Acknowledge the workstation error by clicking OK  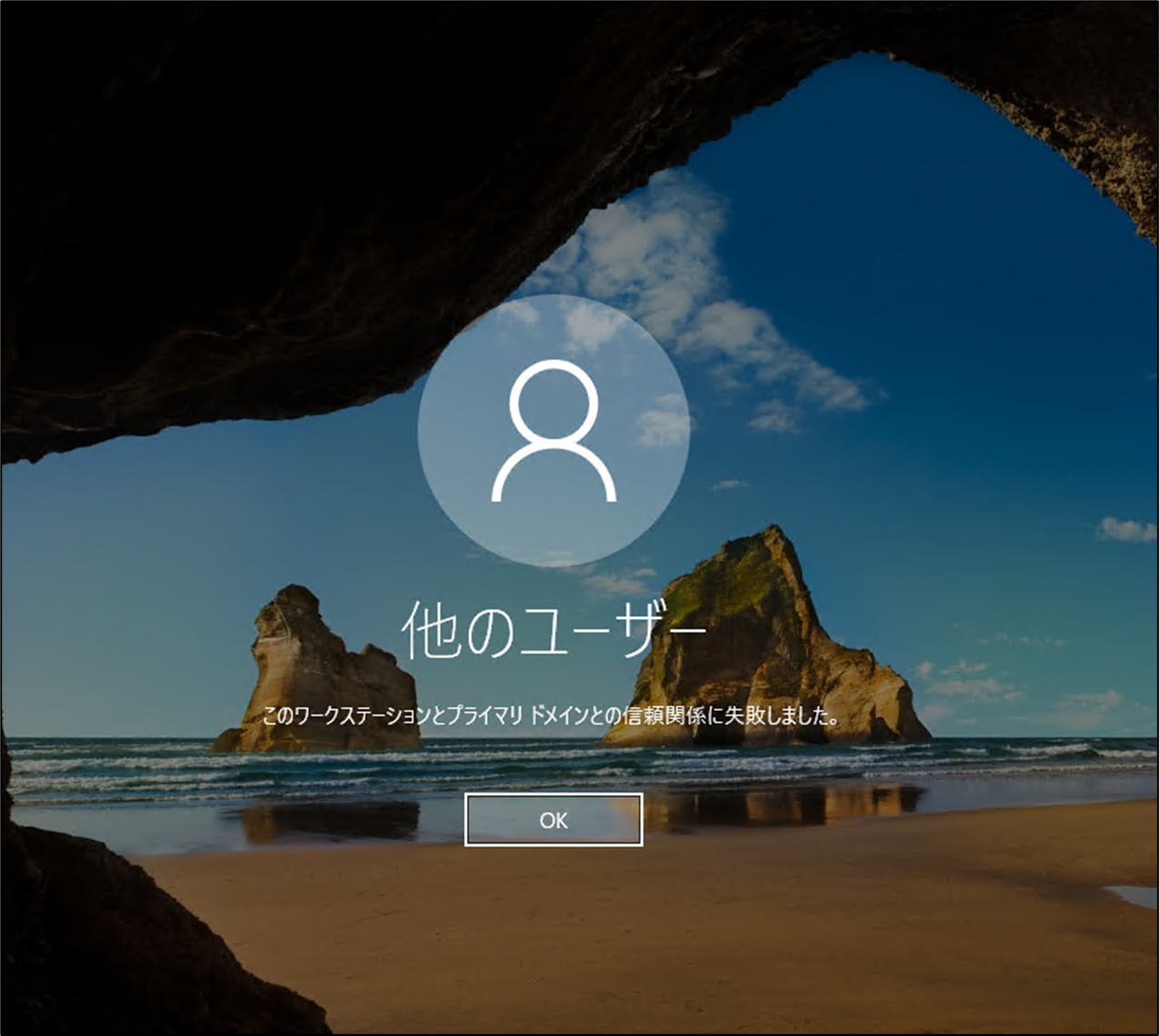[x=555, y=821]
